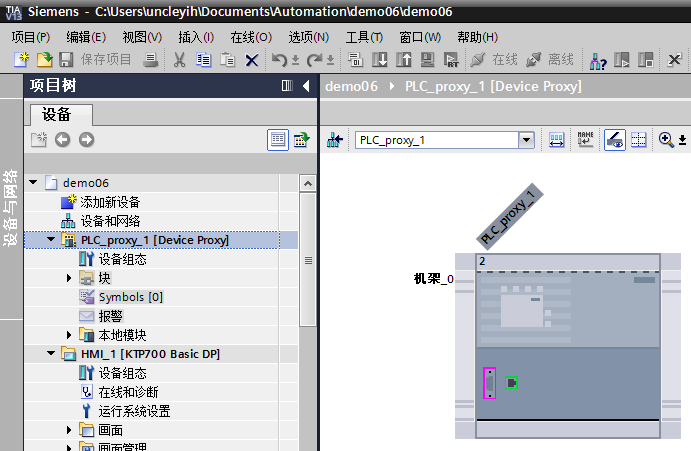Click the Compile icon in toolbar
This screenshot has width=691, height=451.
pos(355,59)
